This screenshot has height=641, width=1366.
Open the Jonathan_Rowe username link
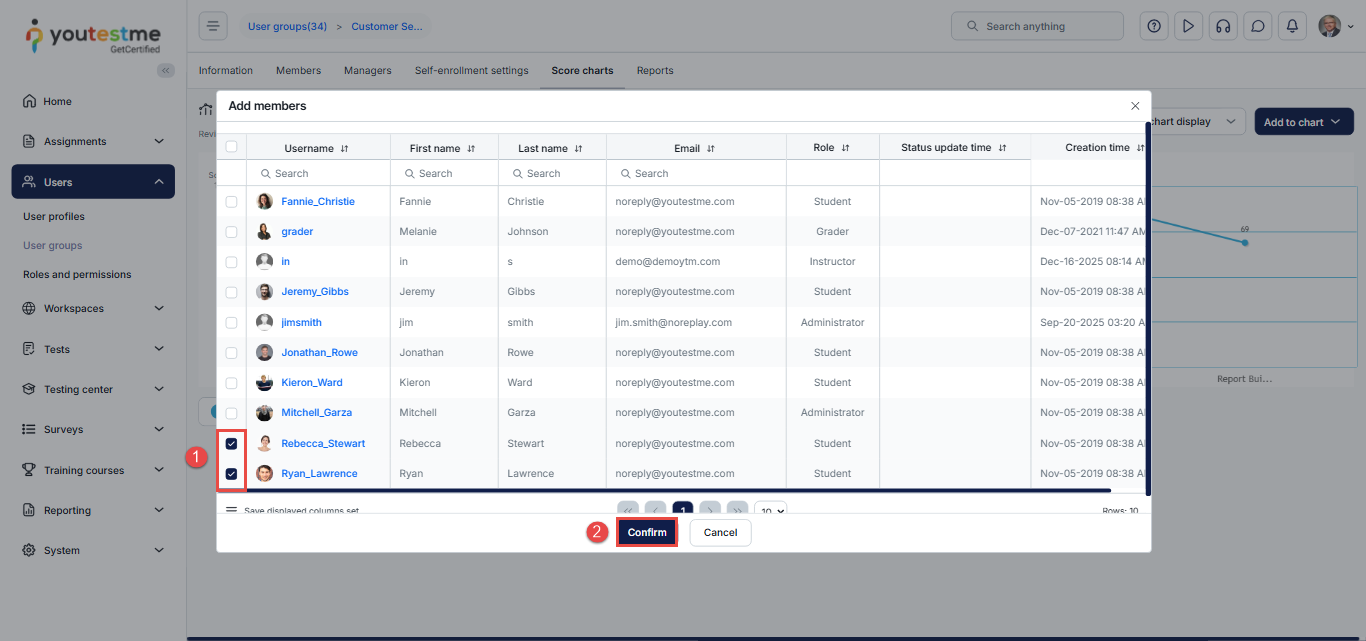pos(319,353)
